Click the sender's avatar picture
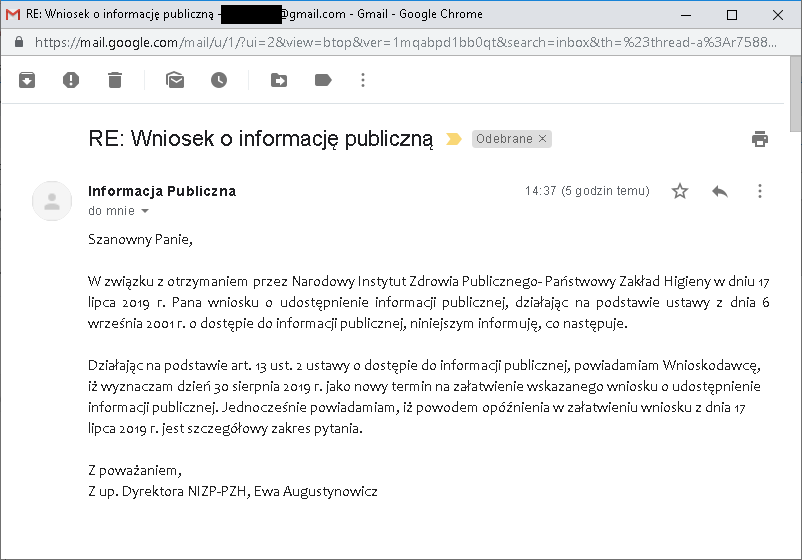This screenshot has height=560, width=802. [52, 201]
